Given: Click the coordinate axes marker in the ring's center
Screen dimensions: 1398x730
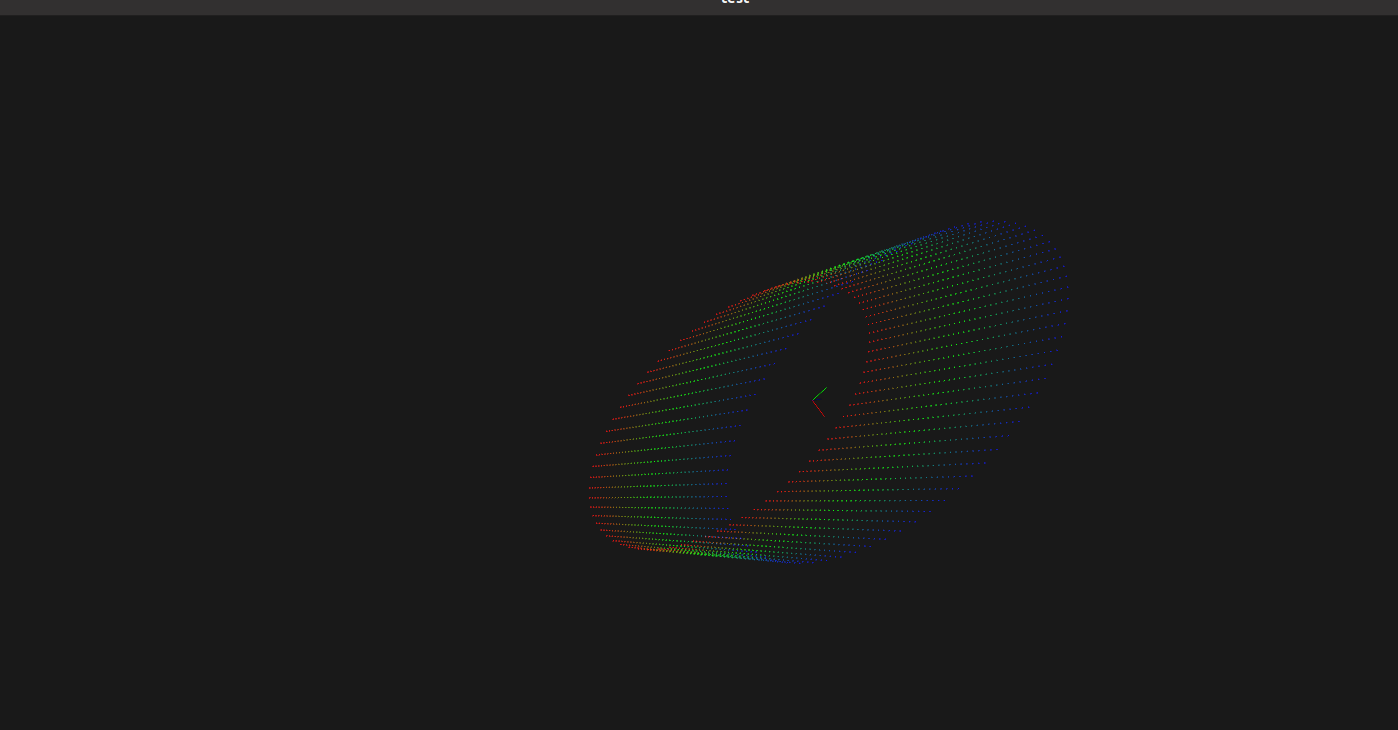Looking at the screenshot, I should (819, 401).
